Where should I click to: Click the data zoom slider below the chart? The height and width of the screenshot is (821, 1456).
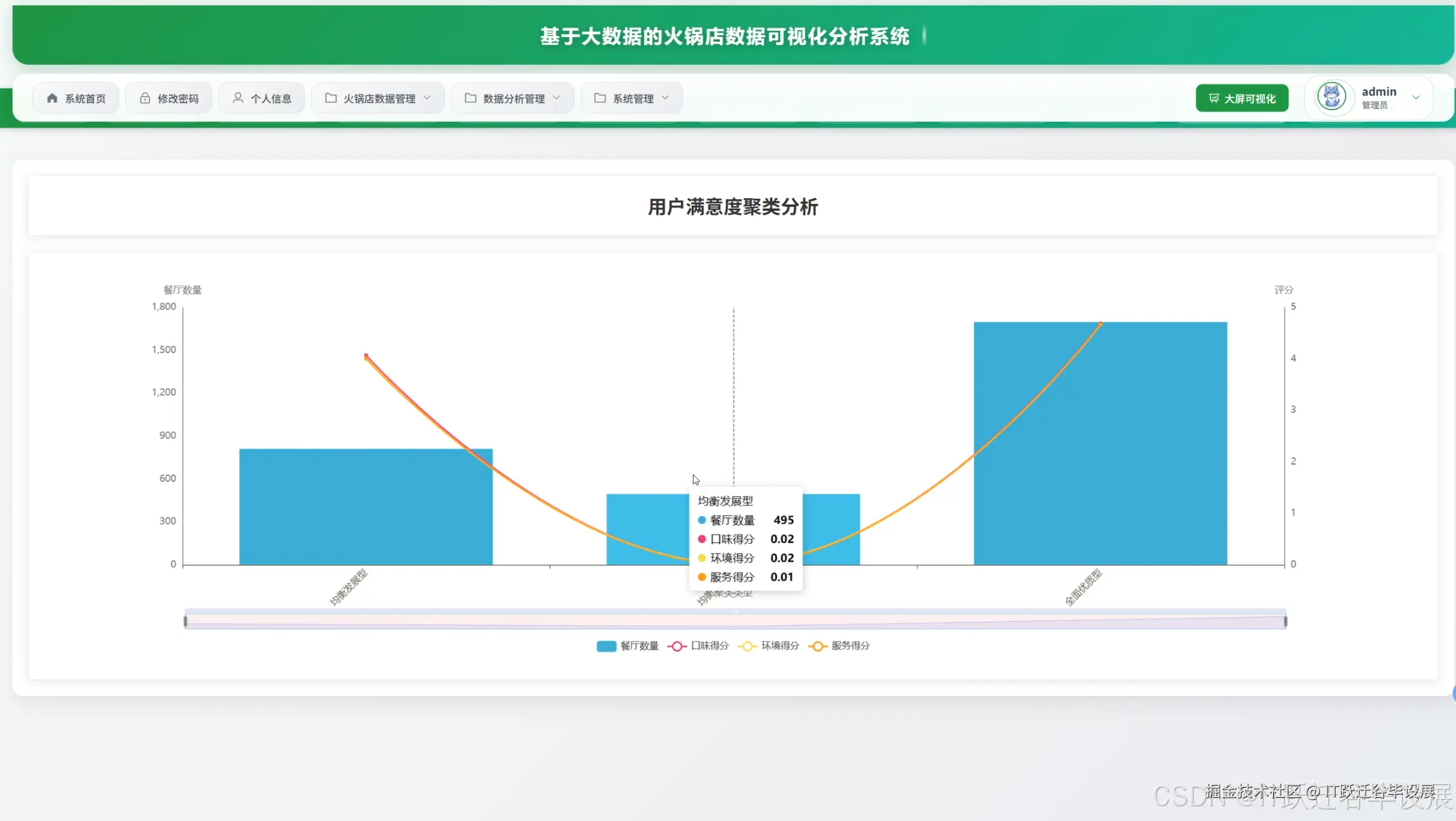tap(736, 619)
